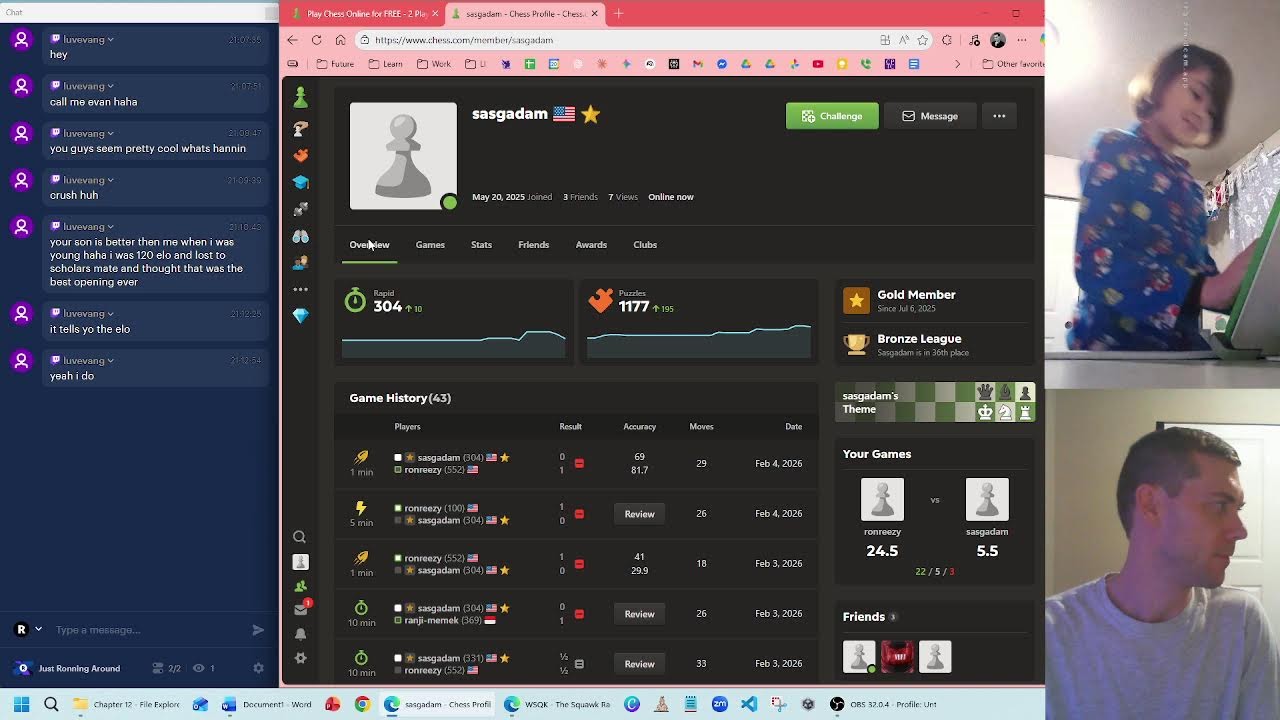Send a Message to sasgadam
This screenshot has width=1280, height=720.
930,116
